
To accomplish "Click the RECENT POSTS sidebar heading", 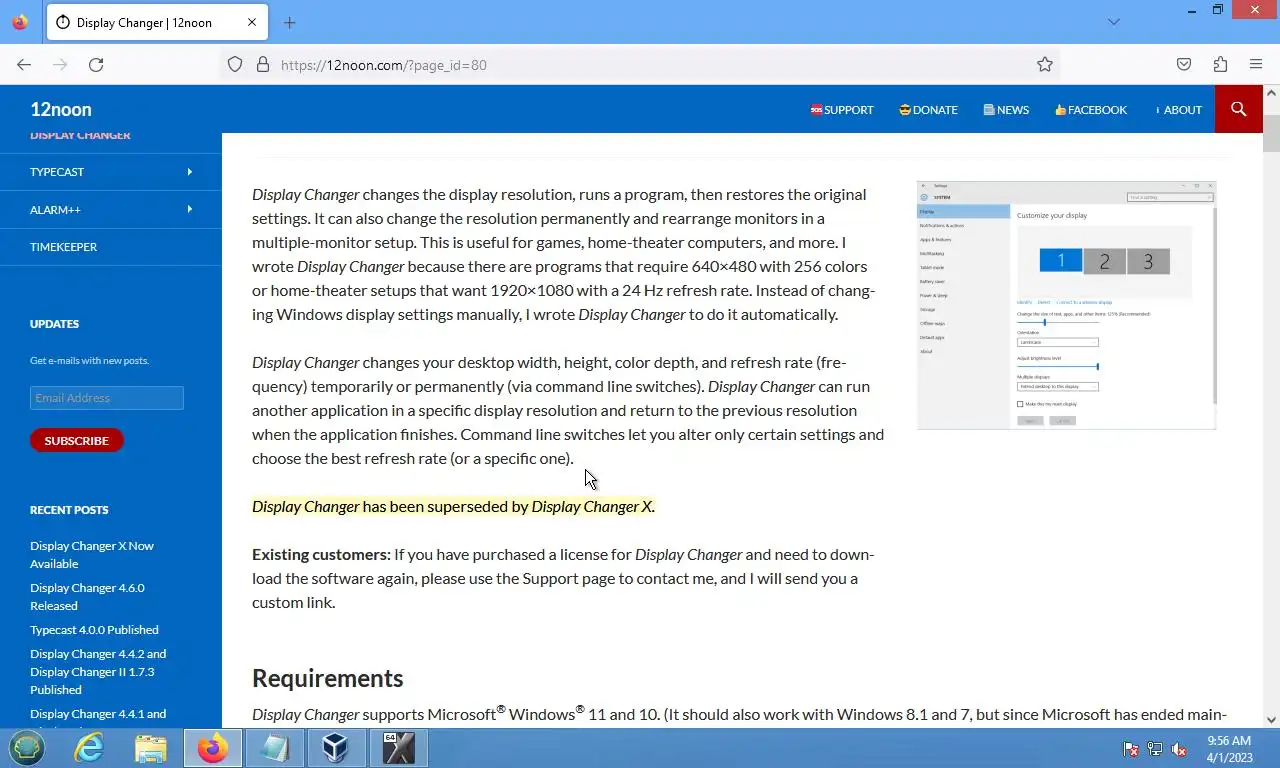I will coord(69,510).
